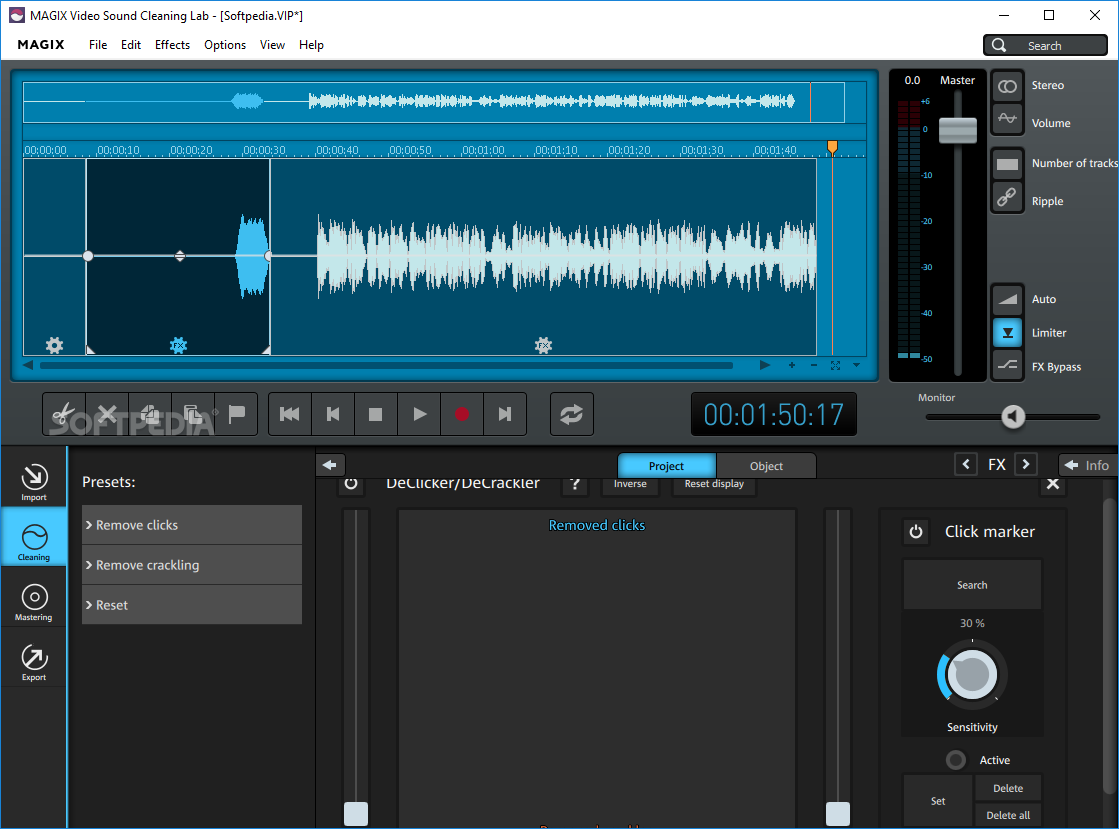Set a marker with the flag icon
Viewport: 1119px width, 829px height.
click(236, 414)
